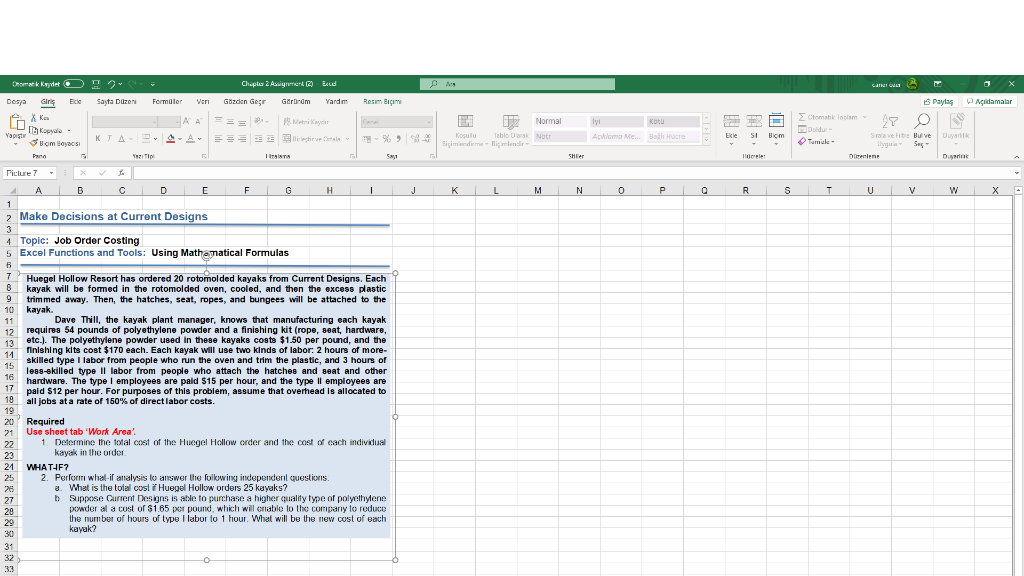Screen dimensions: 1024x576
Task: Click the Yapıştır paste icon
Action: pyautogui.click(x=16, y=122)
